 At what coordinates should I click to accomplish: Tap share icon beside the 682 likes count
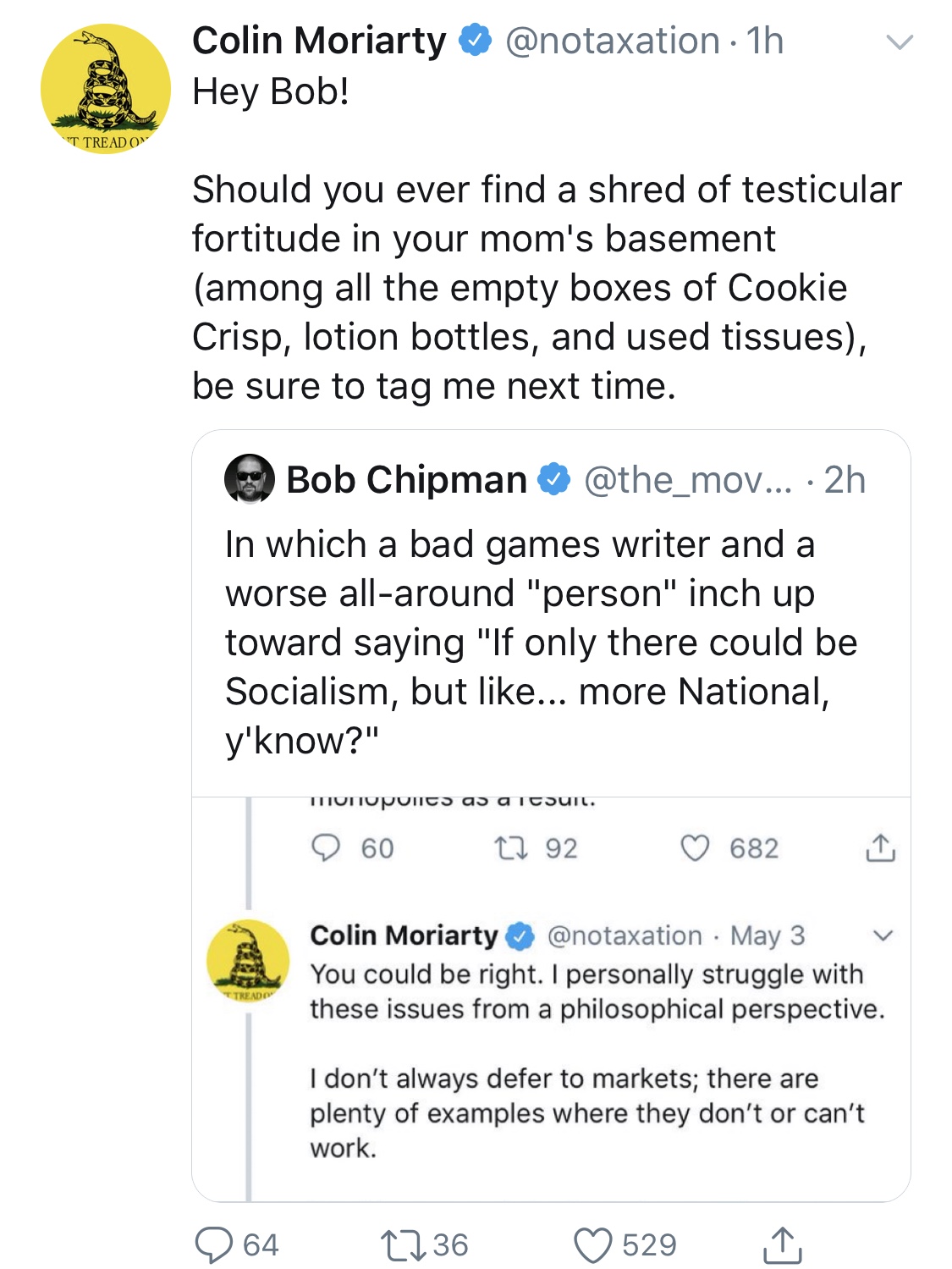click(880, 847)
